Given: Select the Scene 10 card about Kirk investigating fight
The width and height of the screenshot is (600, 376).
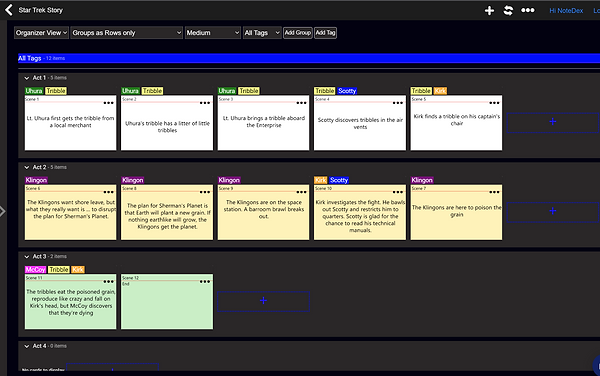Looking at the screenshot, I should click(x=360, y=212).
